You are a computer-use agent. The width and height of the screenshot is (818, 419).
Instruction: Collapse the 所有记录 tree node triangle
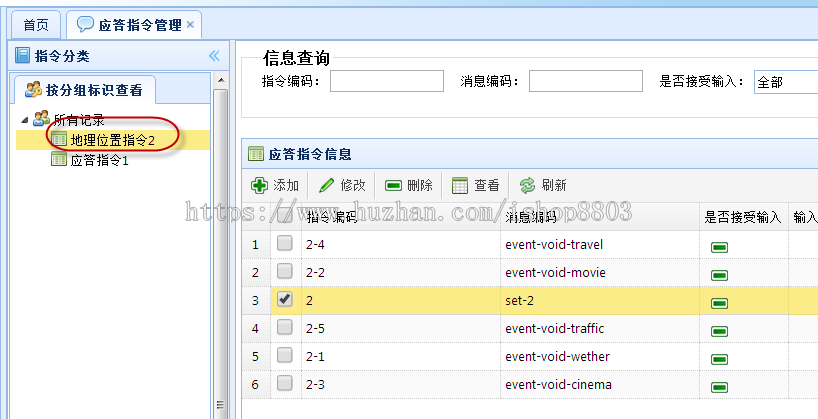point(25,120)
